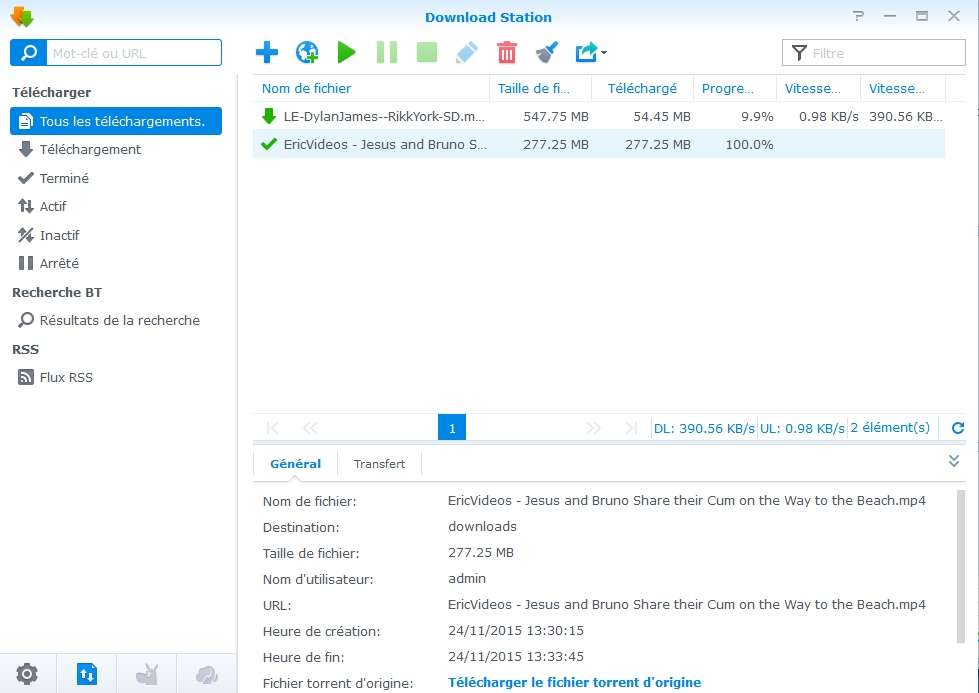979x693 pixels.
Task: Click the red trash delete icon
Action: click(x=507, y=52)
